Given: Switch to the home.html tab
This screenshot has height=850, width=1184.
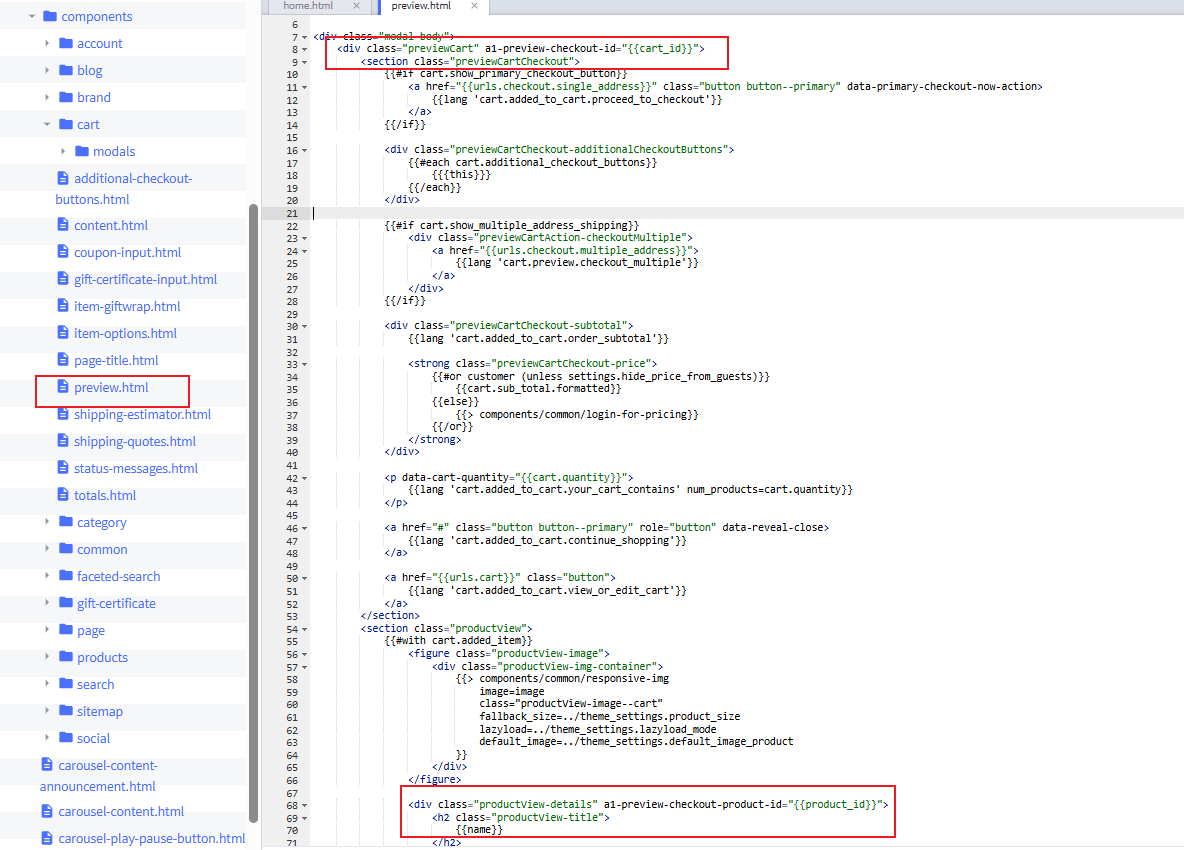Looking at the screenshot, I should pyautogui.click(x=308, y=6).
